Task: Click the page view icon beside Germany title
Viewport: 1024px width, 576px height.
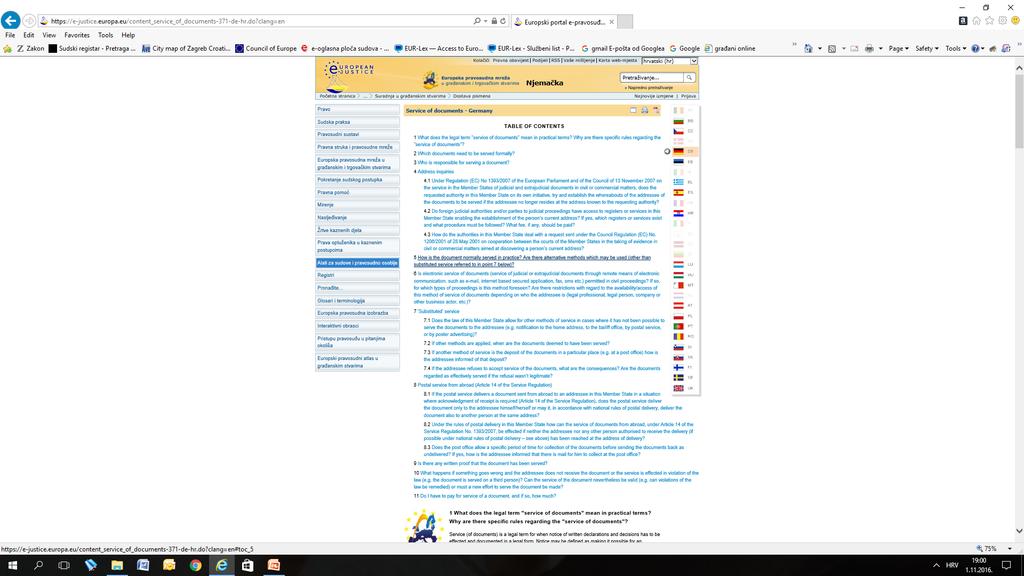Action: pyautogui.click(x=633, y=110)
